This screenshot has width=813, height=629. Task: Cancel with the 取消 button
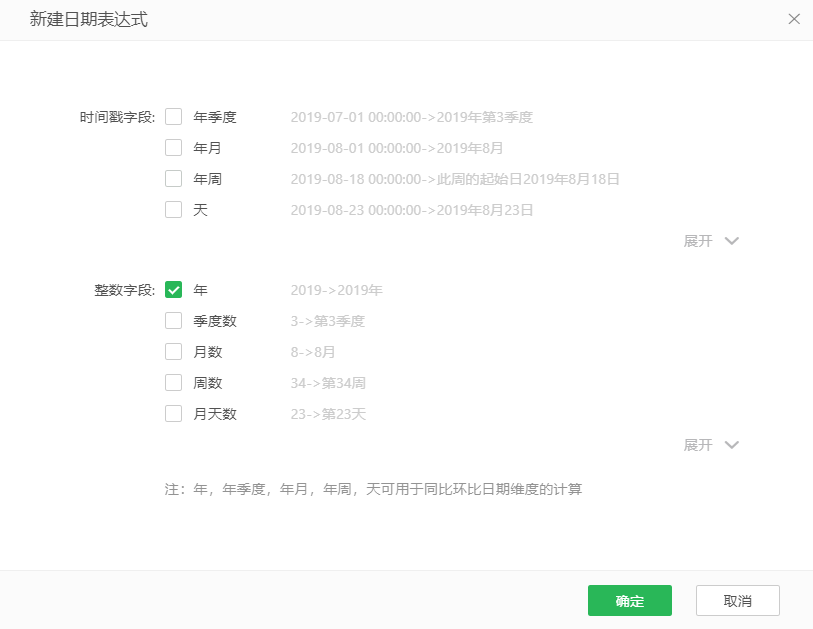[x=737, y=600]
